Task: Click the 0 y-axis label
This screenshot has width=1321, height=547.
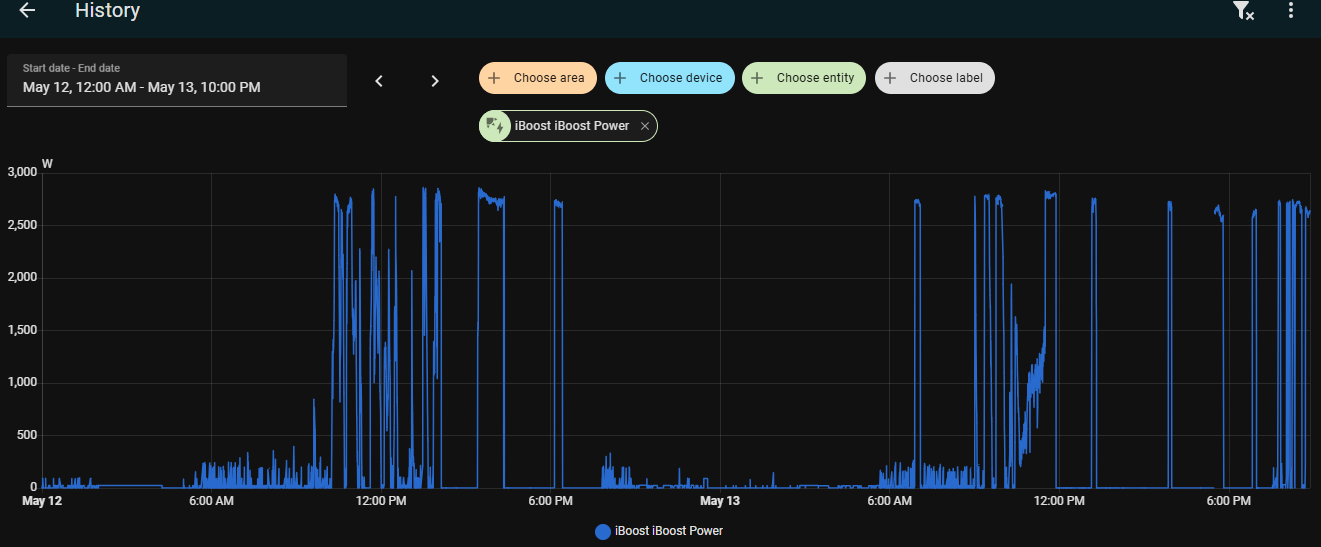Action: pyautogui.click(x=33, y=487)
